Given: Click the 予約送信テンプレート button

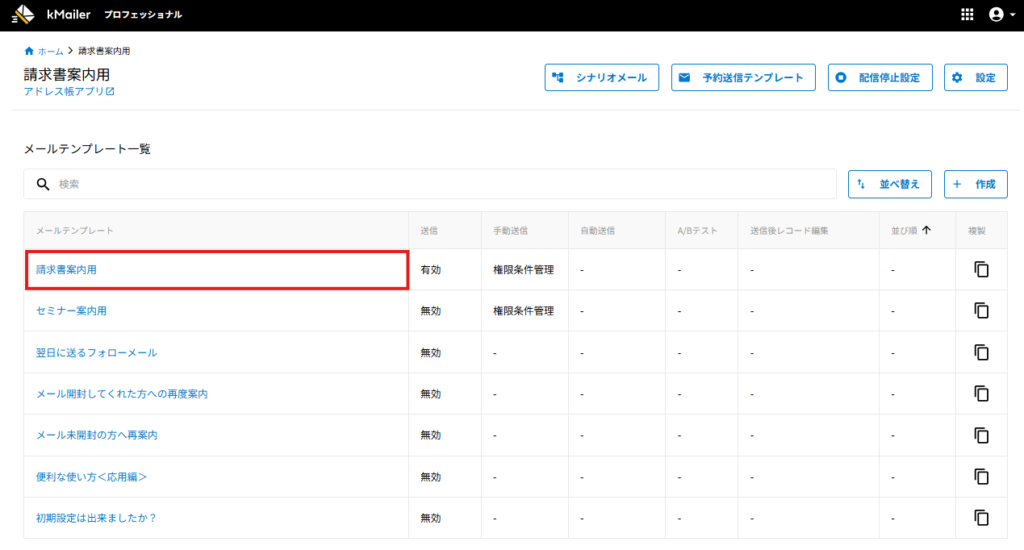Looking at the screenshot, I should (743, 78).
